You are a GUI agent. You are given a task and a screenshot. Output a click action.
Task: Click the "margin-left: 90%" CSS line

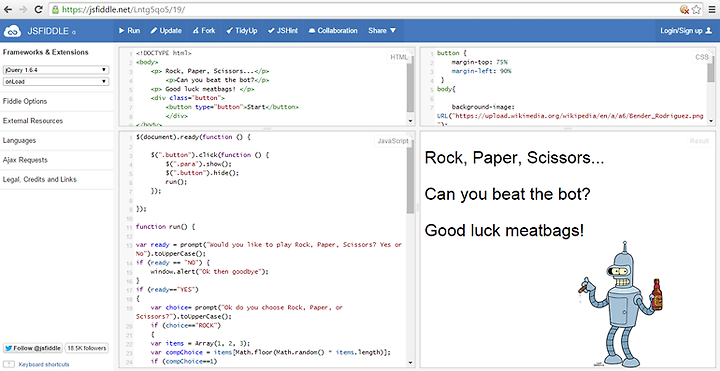(481, 71)
